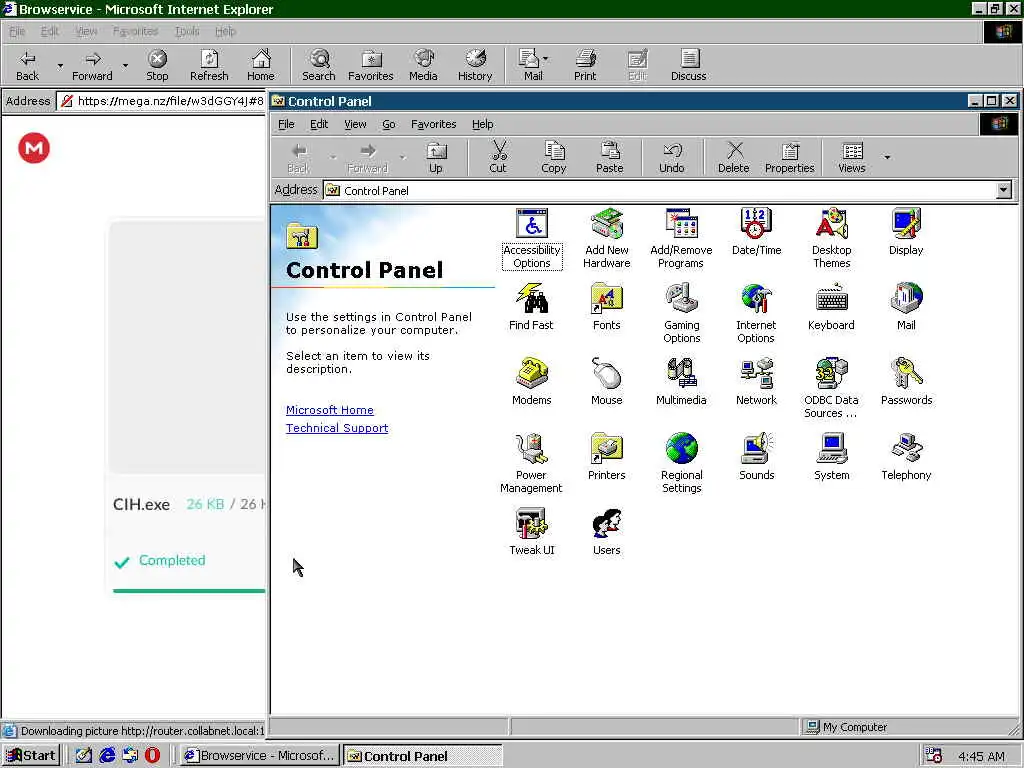The image size is (1024, 768).
Task: Open the Help menu in Control Panel
Action: 483,124
